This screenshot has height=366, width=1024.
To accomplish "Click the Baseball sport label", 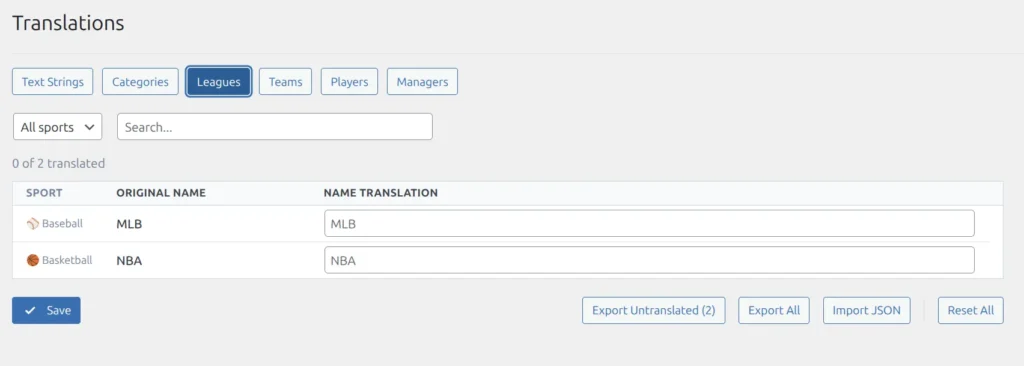I will 63,224.
